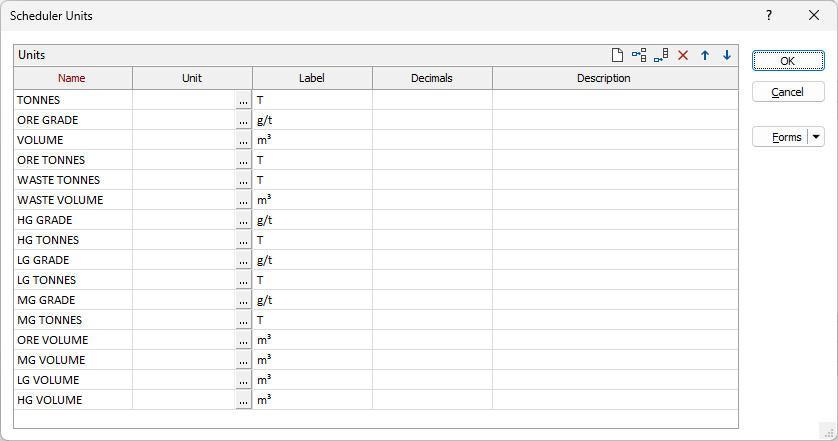Open unit picker for LG GRADE row
This screenshot has width=838, height=441.
(243, 260)
